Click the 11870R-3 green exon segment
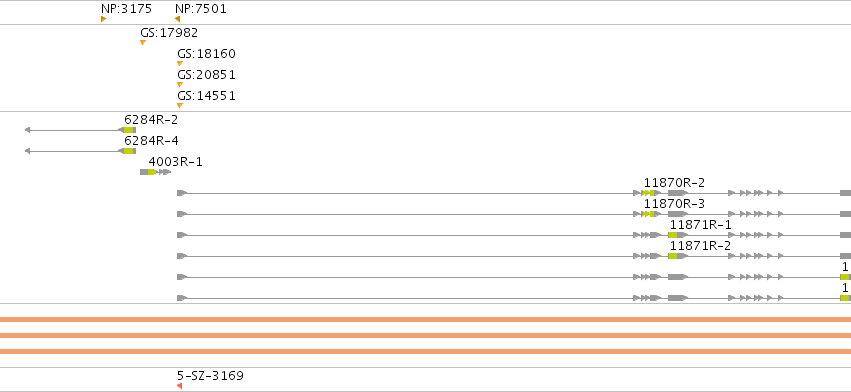Viewport: 851px width, 392px height. [x=649, y=214]
